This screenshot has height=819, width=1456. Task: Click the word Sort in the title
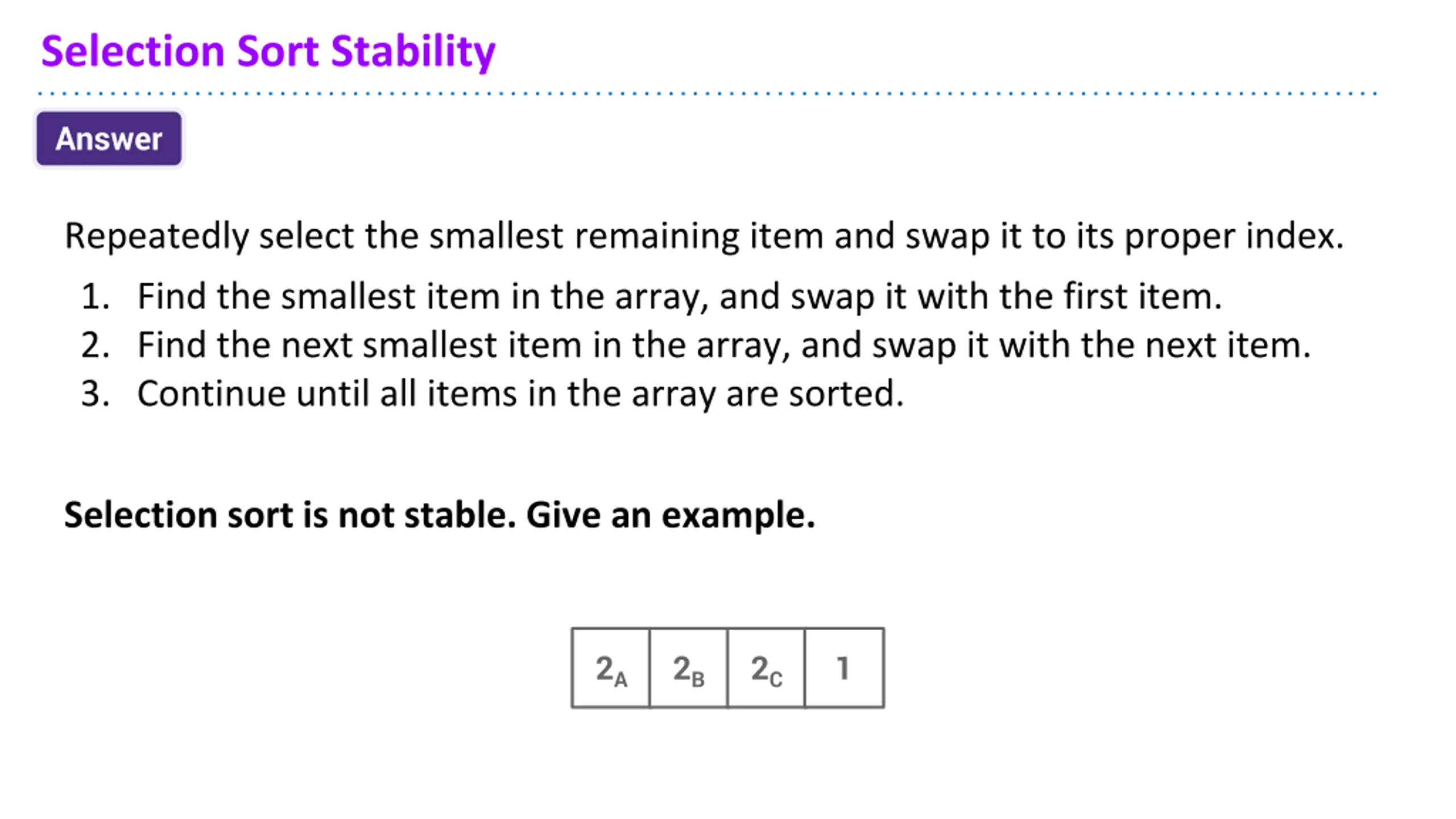pos(278,51)
